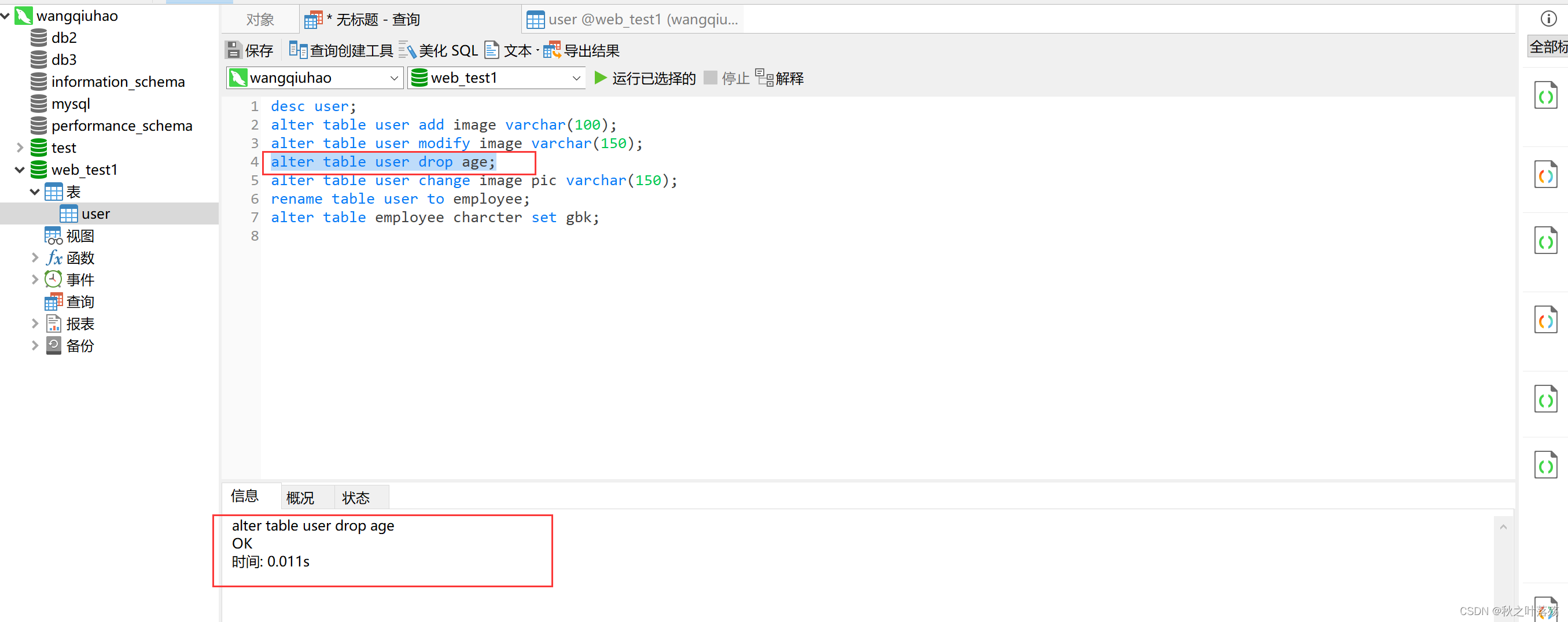Viewport: 1568px width, 622px height.
Task: Click the Explain (解释) button
Action: [x=780, y=78]
